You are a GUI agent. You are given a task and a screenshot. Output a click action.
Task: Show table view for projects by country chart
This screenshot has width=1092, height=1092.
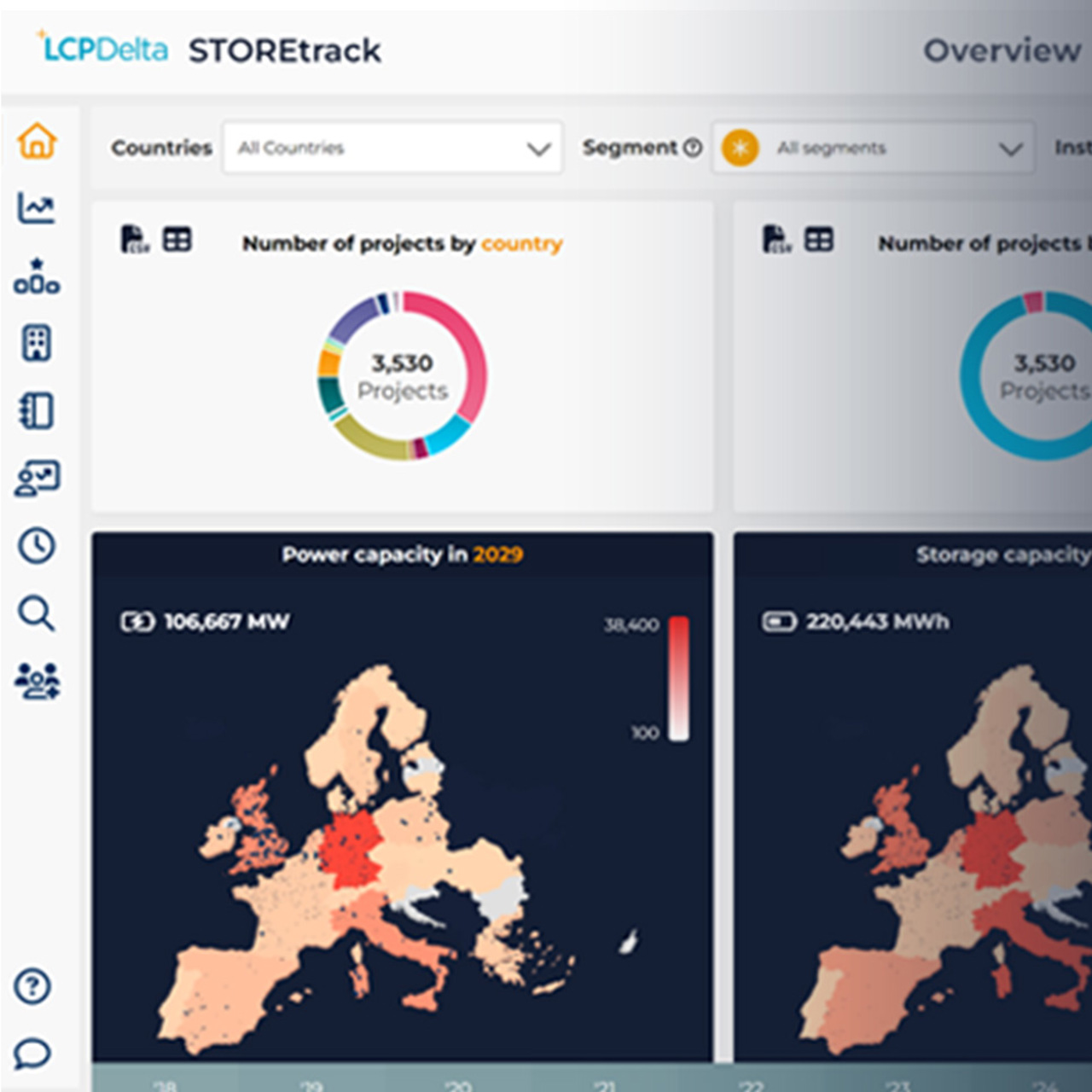pyautogui.click(x=177, y=240)
